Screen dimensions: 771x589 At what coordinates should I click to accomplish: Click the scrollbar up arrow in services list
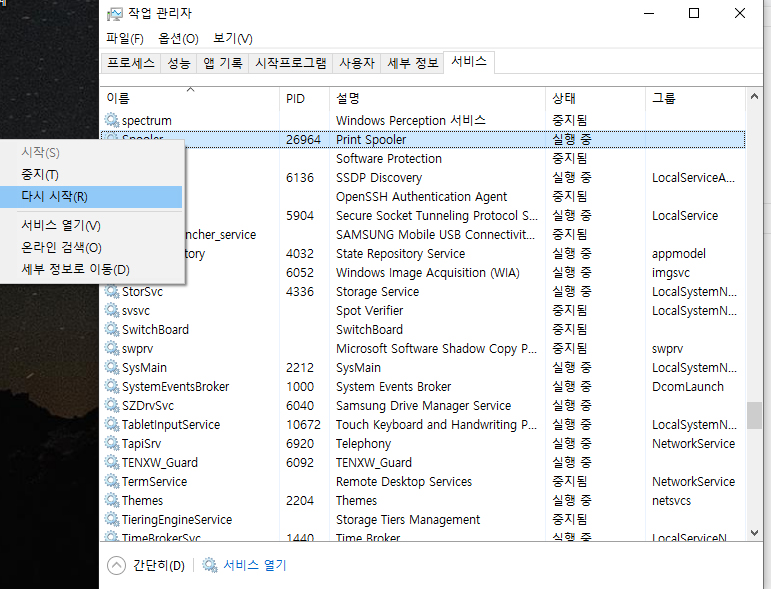[754, 97]
